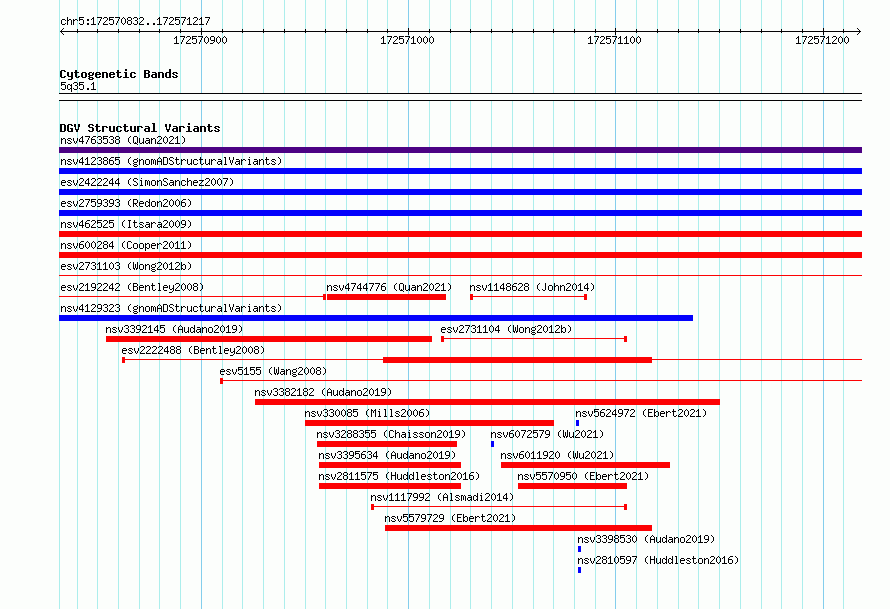This screenshot has height=609, width=890.
Task: Select the nsv1148628 (John2014) variant label
Action: coord(532,287)
